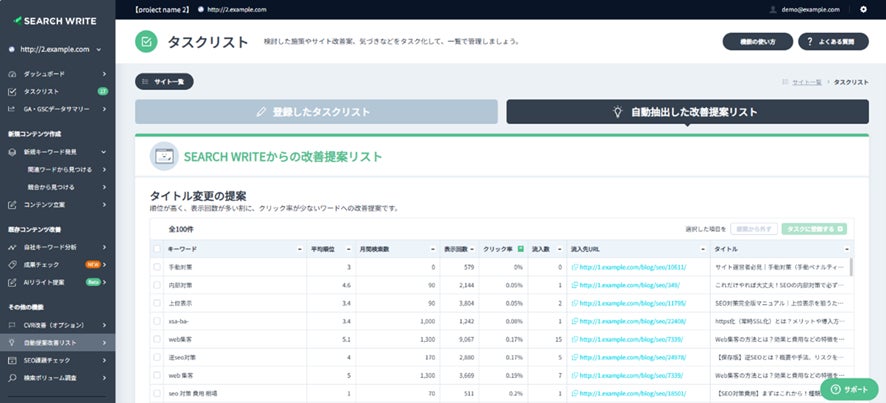Switch to 登録したタスクリスト tab
This screenshot has height=403, width=886.
[316, 112]
